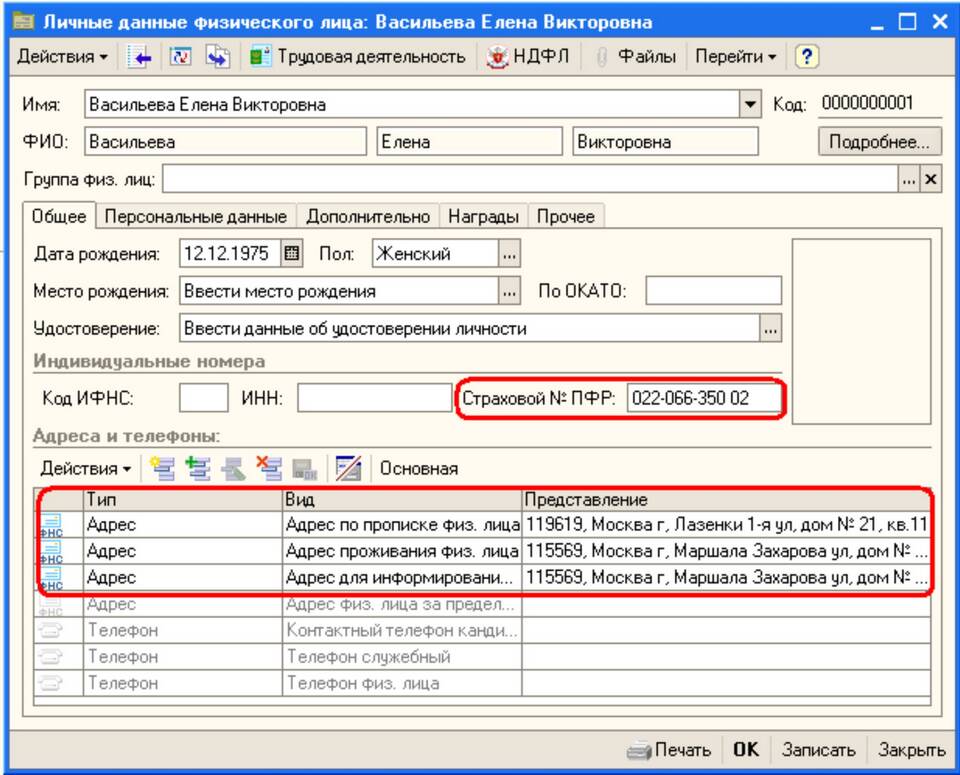Open Действия dropdown in addresses toolbar
This screenshot has width=960, height=775.
point(85,469)
